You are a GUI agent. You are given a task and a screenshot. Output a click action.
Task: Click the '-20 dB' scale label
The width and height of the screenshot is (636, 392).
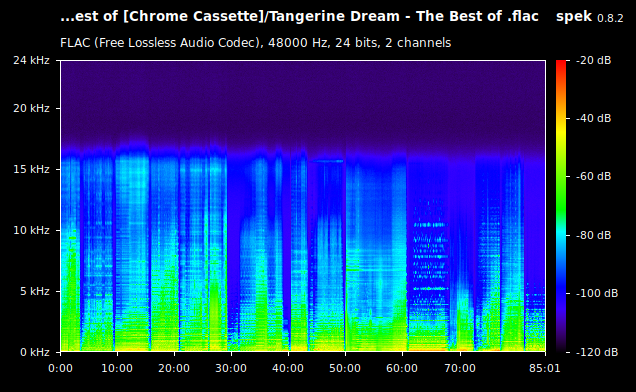(x=593, y=60)
